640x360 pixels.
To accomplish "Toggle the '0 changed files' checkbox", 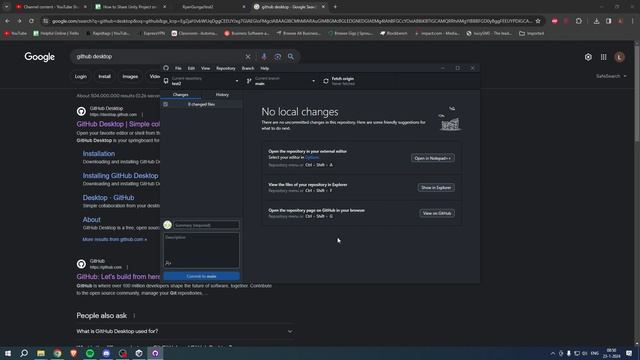I will [x=166, y=104].
